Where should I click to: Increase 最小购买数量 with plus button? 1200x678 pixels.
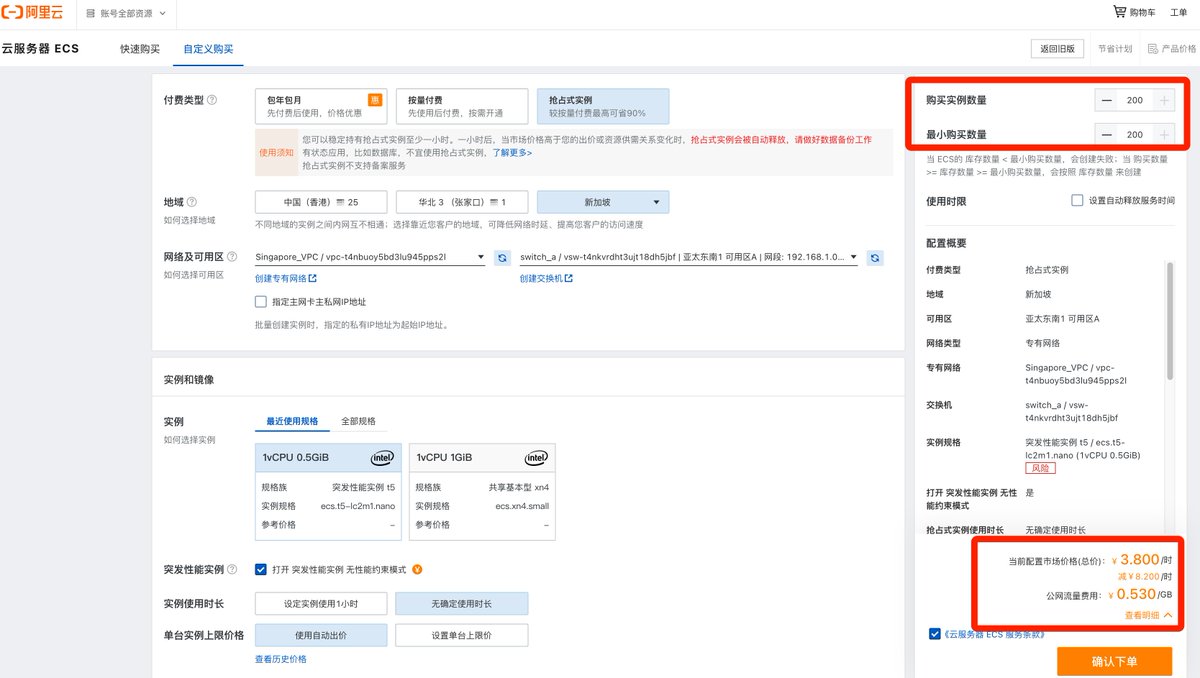[1164, 134]
